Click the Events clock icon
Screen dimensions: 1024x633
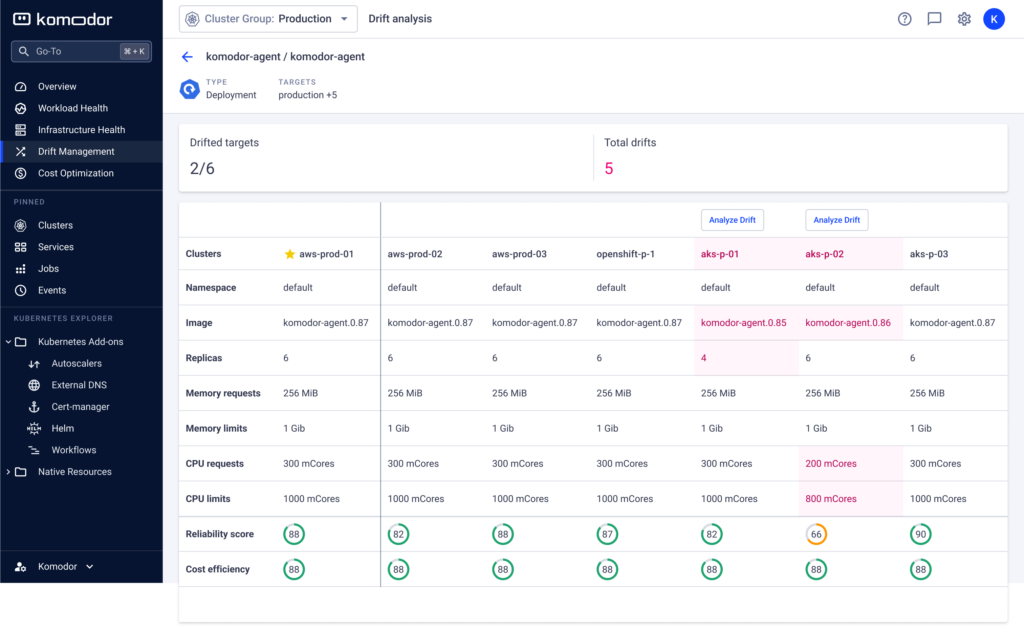point(21,290)
